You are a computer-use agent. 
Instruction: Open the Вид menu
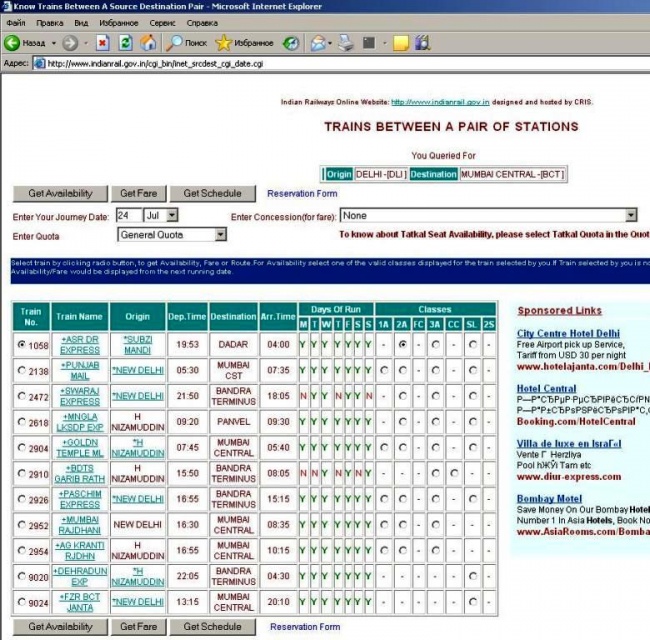click(81, 22)
